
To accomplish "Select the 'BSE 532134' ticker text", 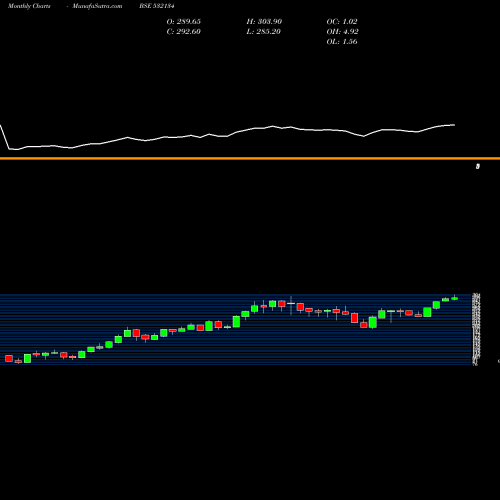I will (157, 6).
